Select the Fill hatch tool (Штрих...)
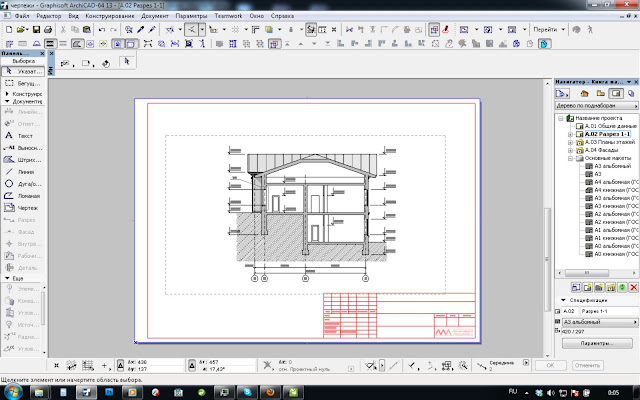 point(23,160)
